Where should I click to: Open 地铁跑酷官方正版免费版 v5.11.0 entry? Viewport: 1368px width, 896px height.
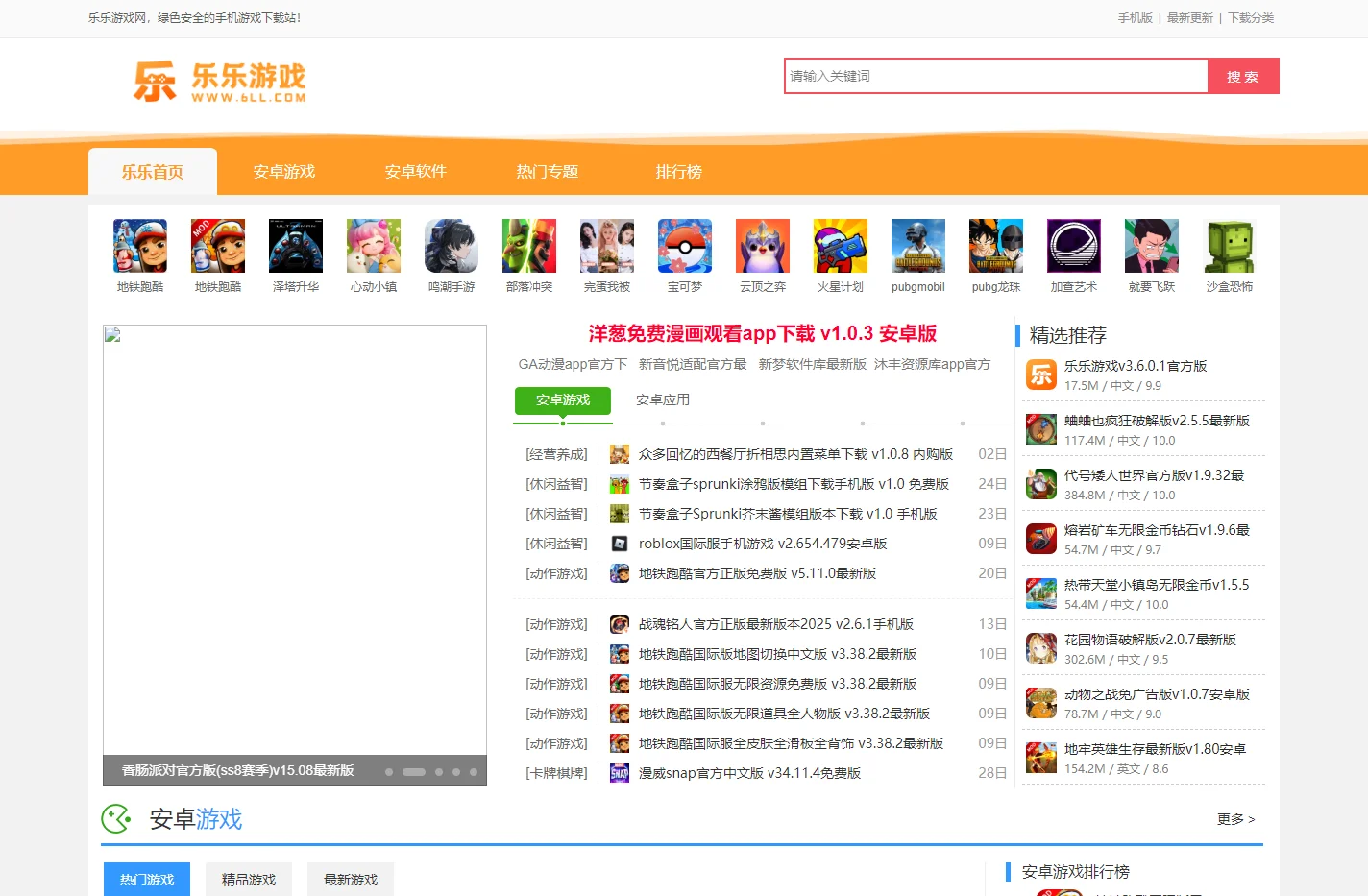point(757,573)
